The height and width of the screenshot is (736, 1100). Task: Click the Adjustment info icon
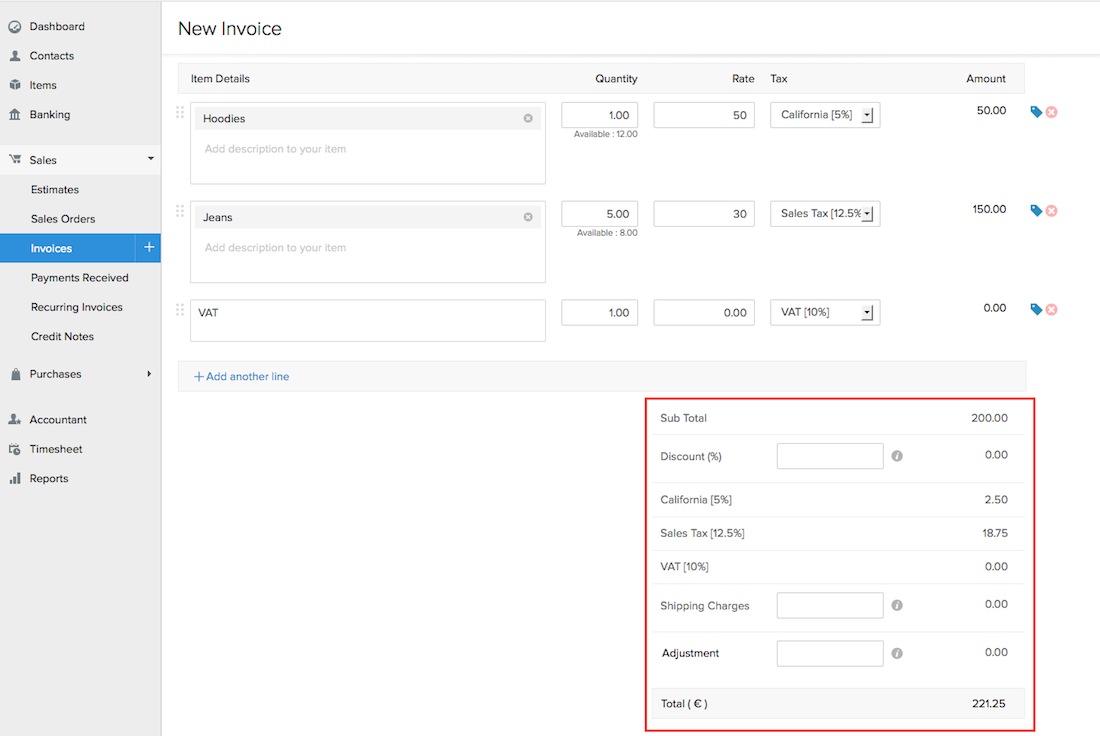(897, 653)
